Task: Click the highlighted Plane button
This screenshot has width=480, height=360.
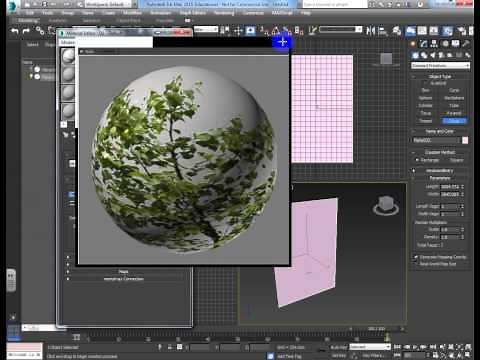Action: click(454, 121)
